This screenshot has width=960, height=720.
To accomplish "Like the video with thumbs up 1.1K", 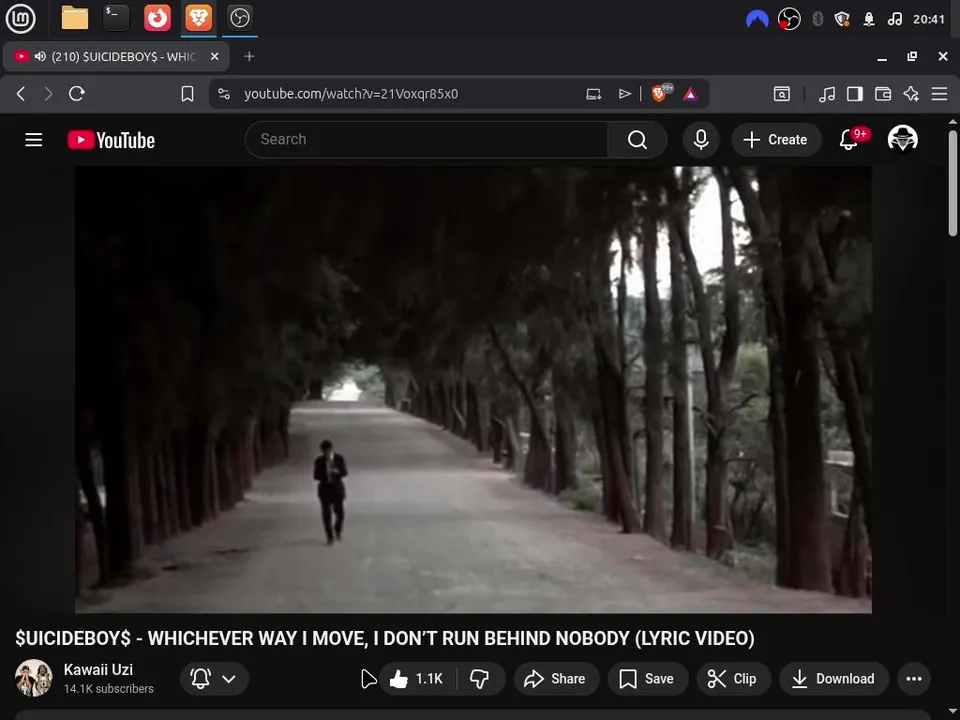I will [x=419, y=678].
